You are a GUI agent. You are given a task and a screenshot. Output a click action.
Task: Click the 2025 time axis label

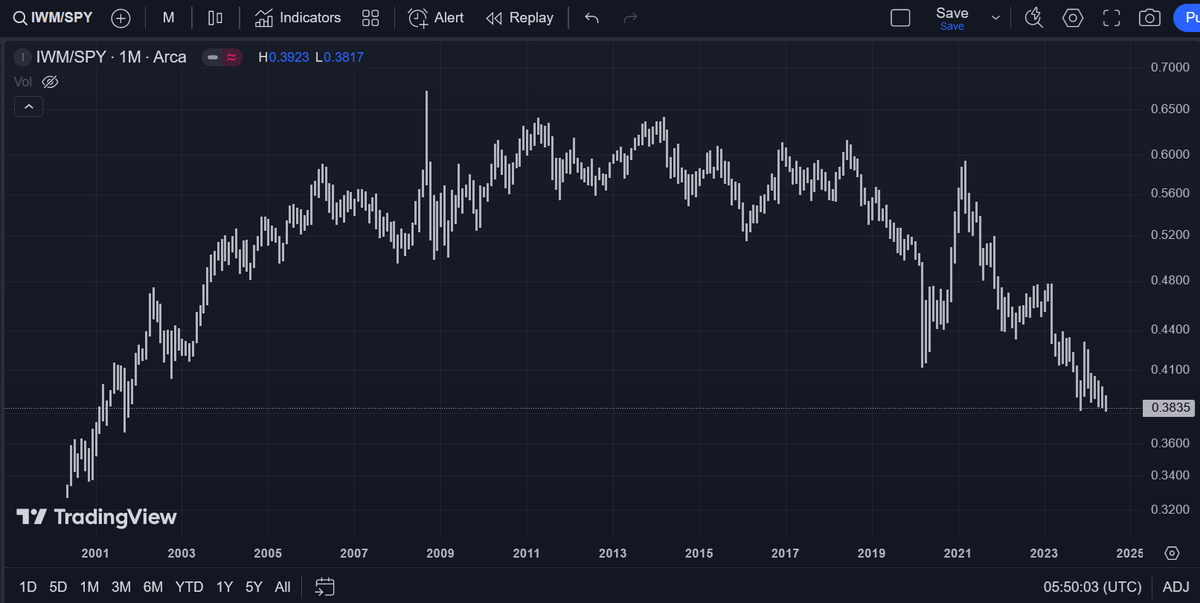1129,553
